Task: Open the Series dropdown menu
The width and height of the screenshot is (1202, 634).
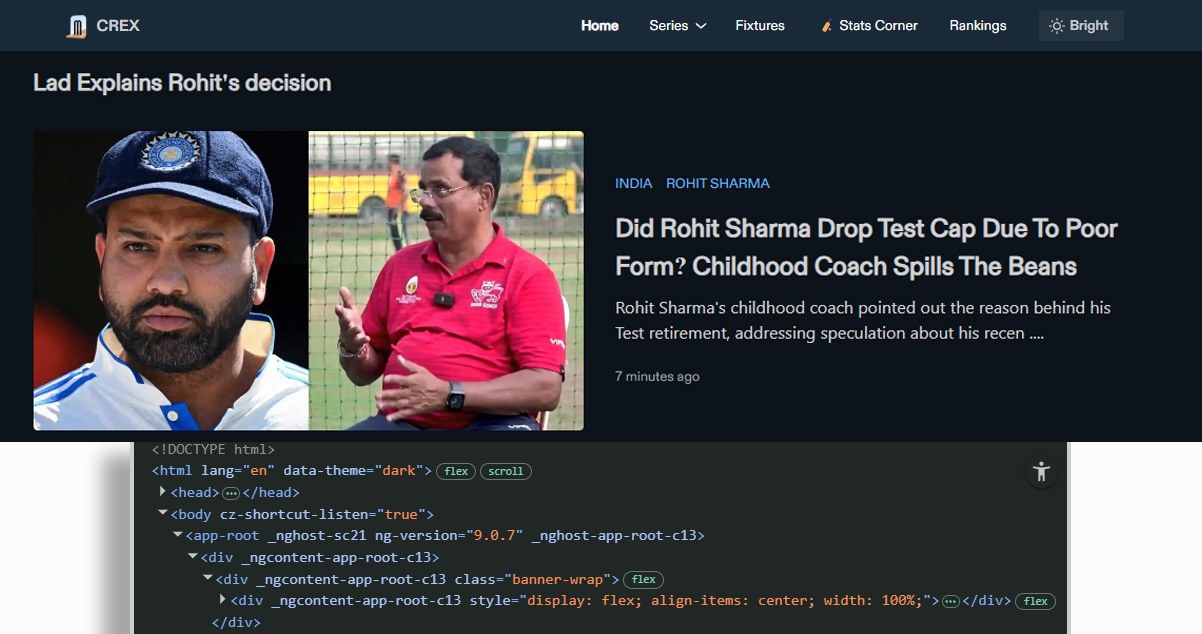Action: click(x=677, y=26)
